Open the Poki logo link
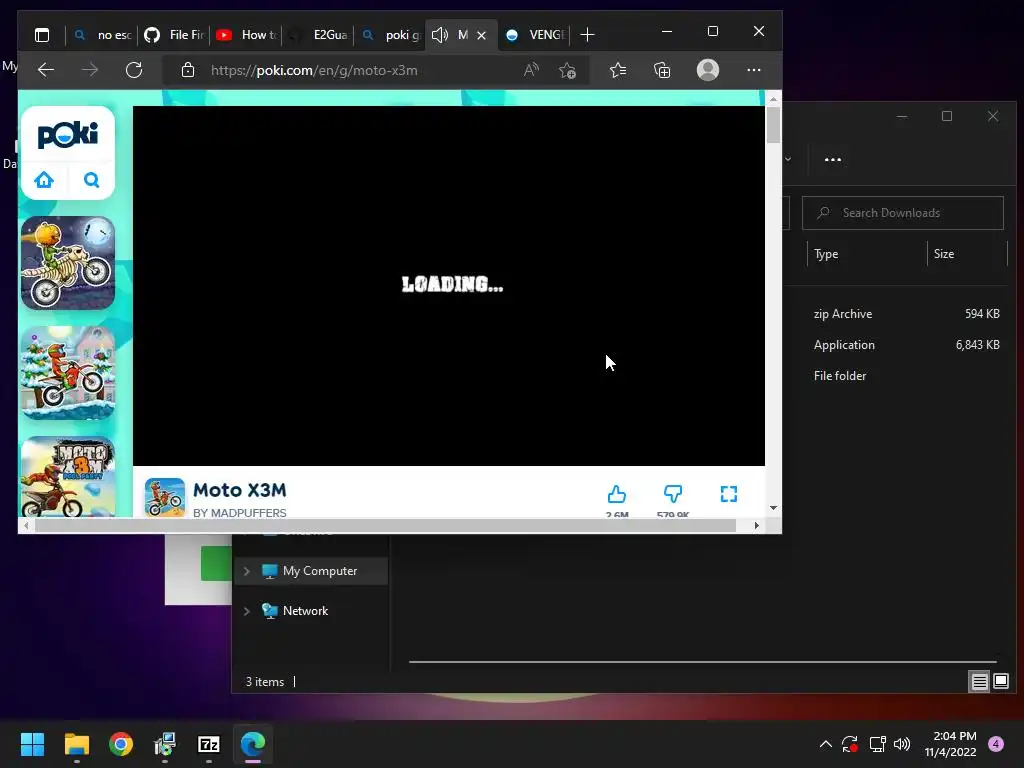1024x768 pixels. pyautogui.click(x=68, y=135)
